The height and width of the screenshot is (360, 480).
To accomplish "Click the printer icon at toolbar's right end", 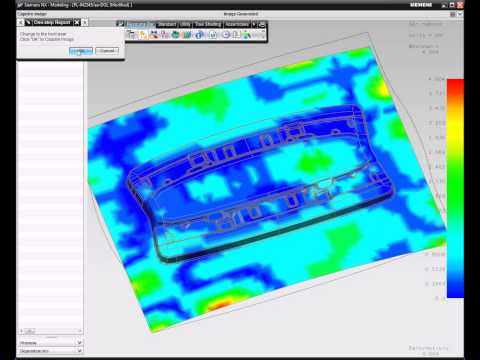I will [x=262, y=24].
